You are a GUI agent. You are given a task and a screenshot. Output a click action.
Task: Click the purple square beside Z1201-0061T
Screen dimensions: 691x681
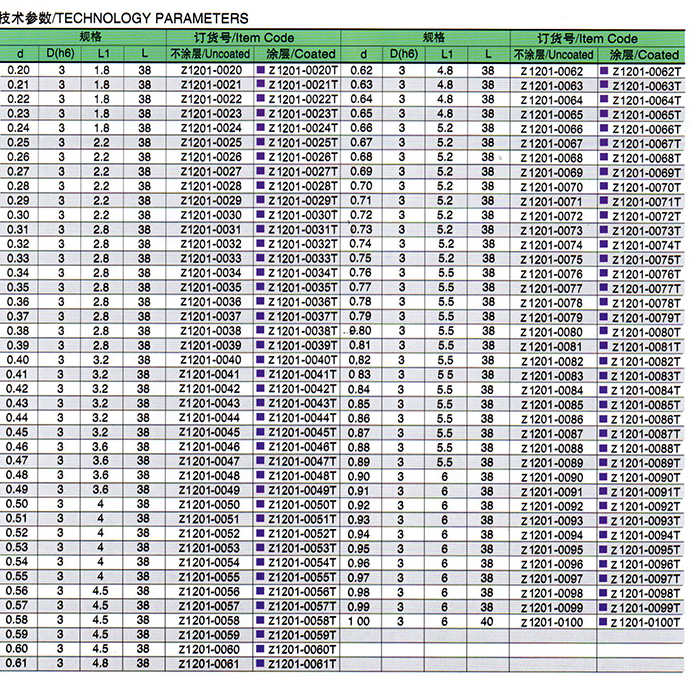(262, 663)
